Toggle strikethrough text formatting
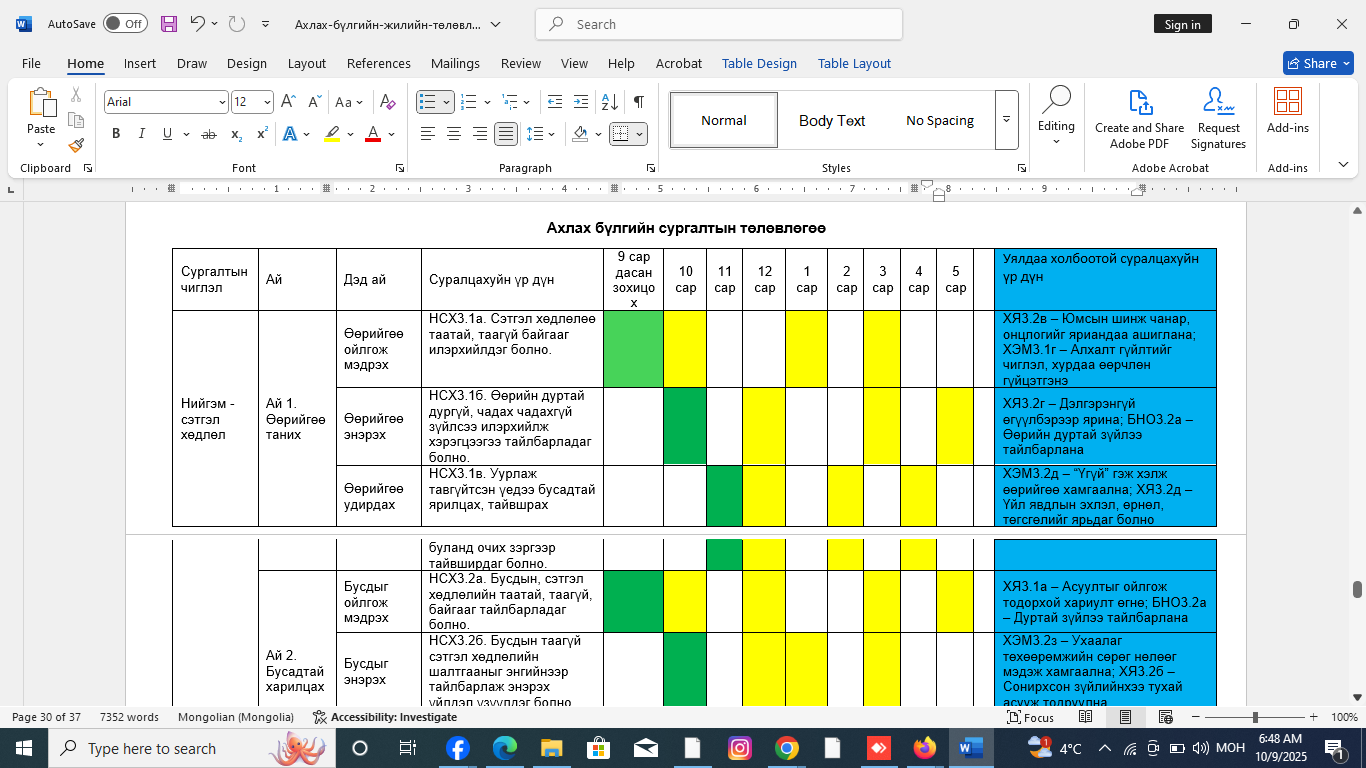This screenshot has height=768, width=1366. click(x=209, y=134)
